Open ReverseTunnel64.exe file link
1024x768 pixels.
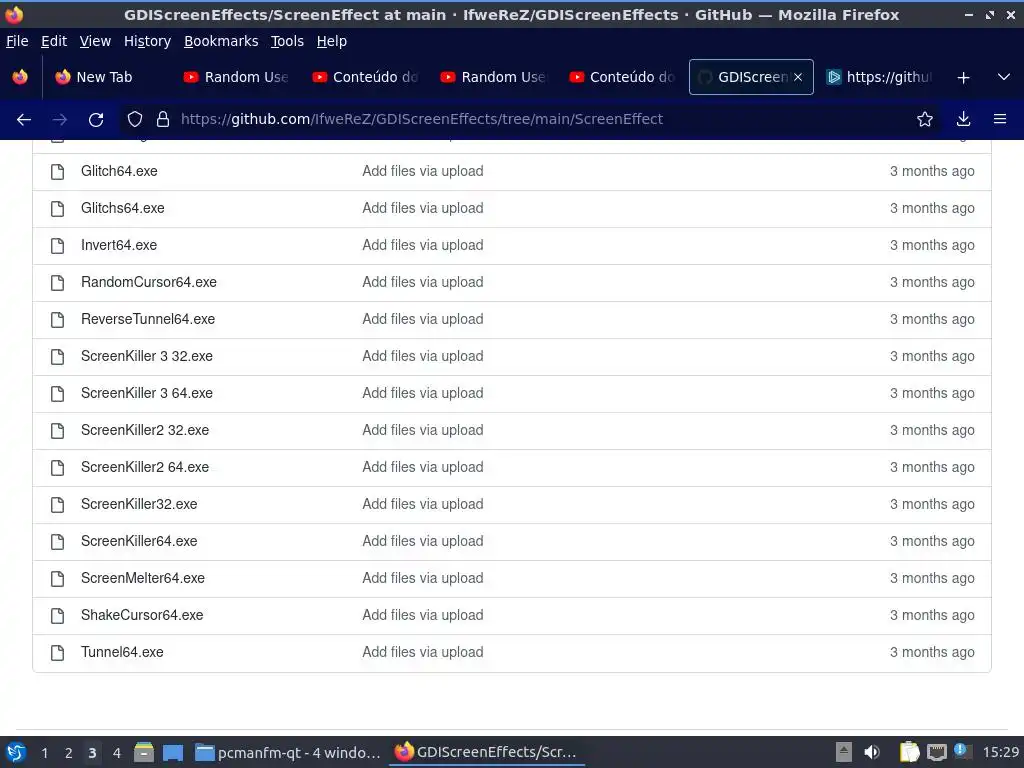click(148, 319)
